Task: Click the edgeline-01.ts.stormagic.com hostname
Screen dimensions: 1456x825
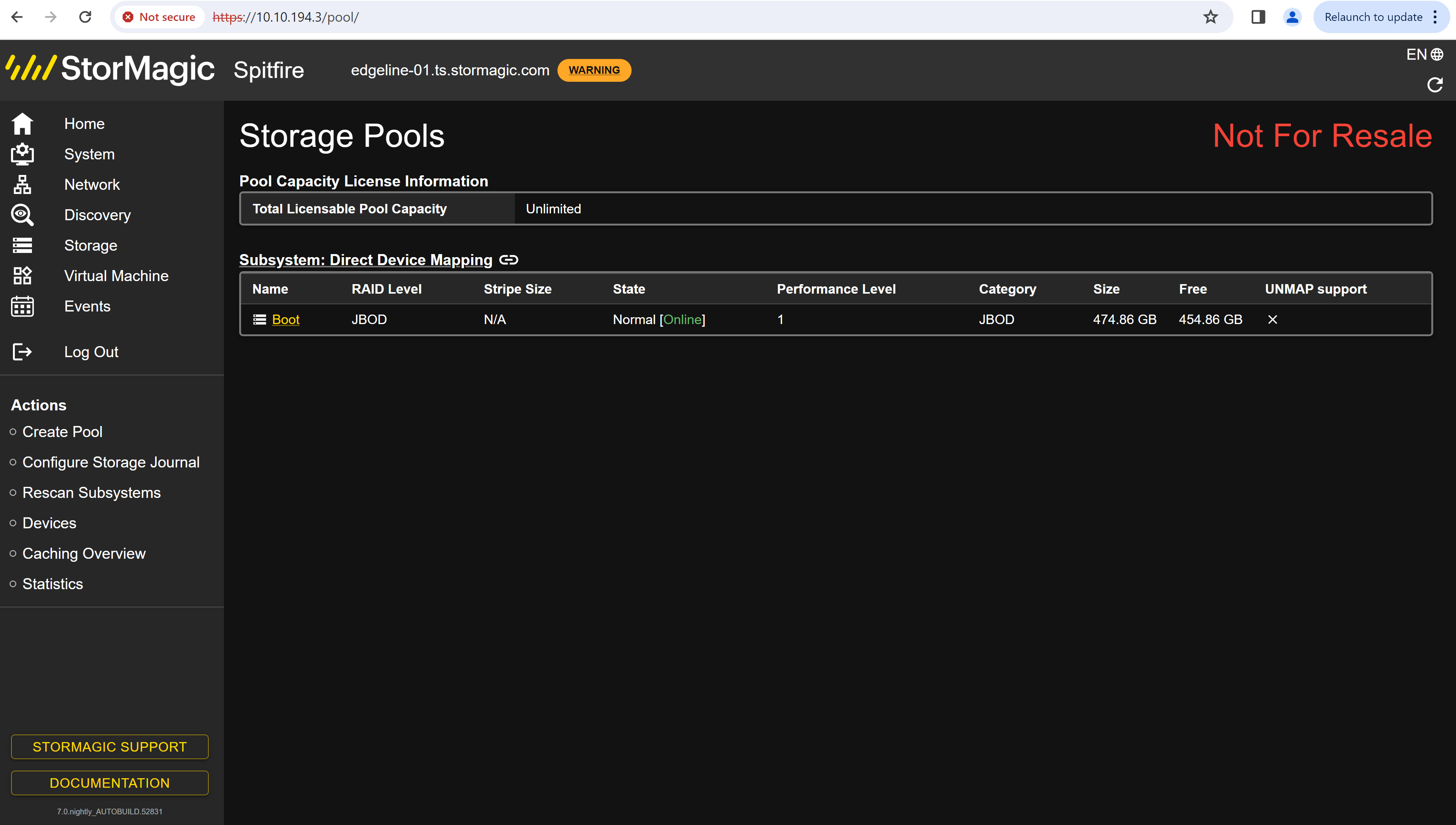Action: tap(450, 70)
